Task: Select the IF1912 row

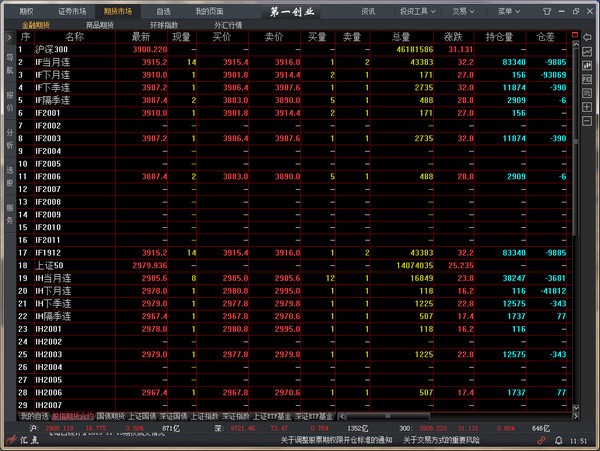Action: [x=294, y=253]
